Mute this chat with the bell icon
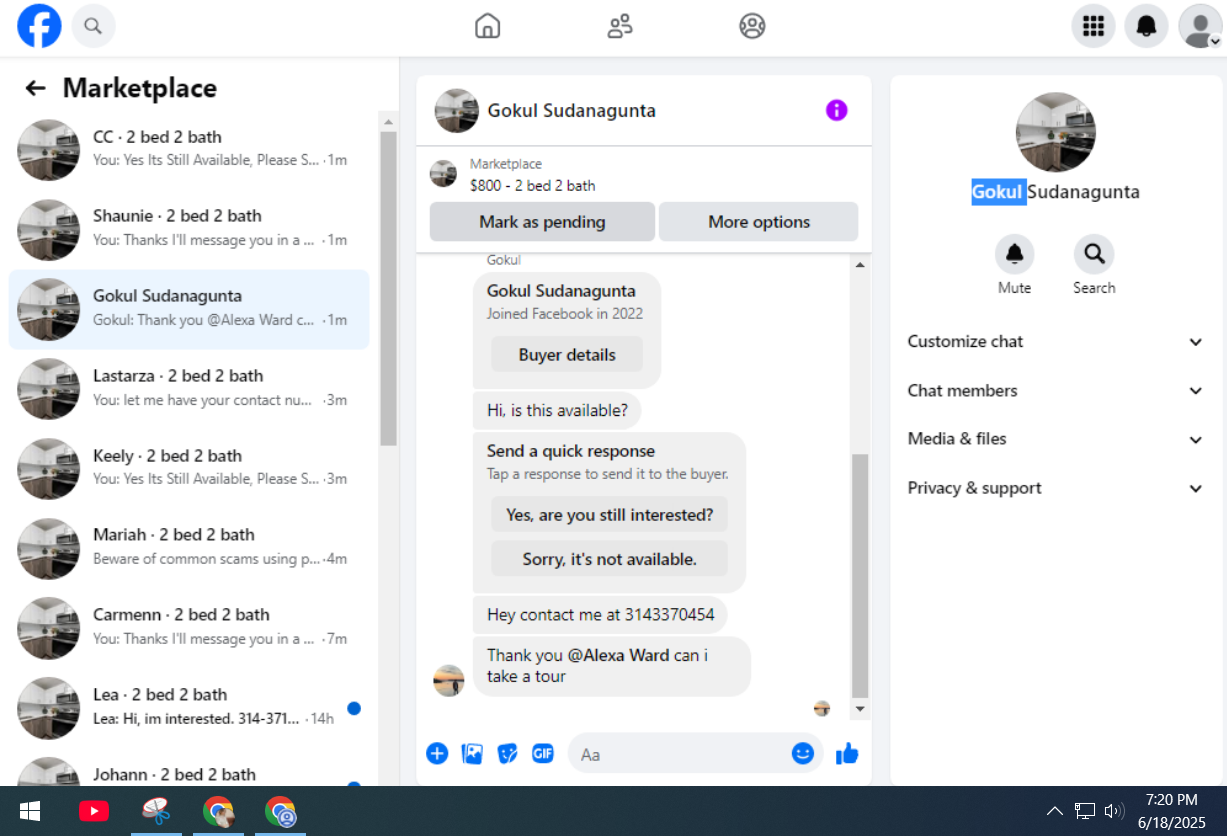This screenshot has width=1227, height=836. pyautogui.click(x=1014, y=255)
